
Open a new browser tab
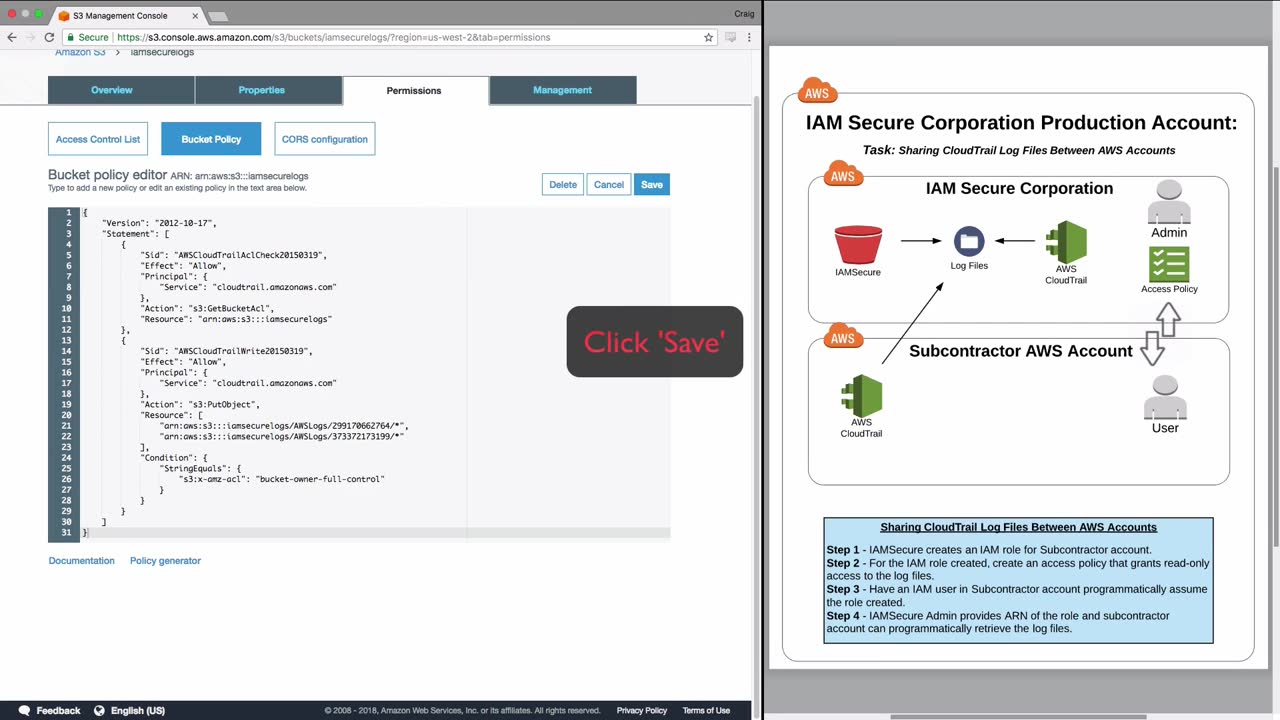click(218, 16)
